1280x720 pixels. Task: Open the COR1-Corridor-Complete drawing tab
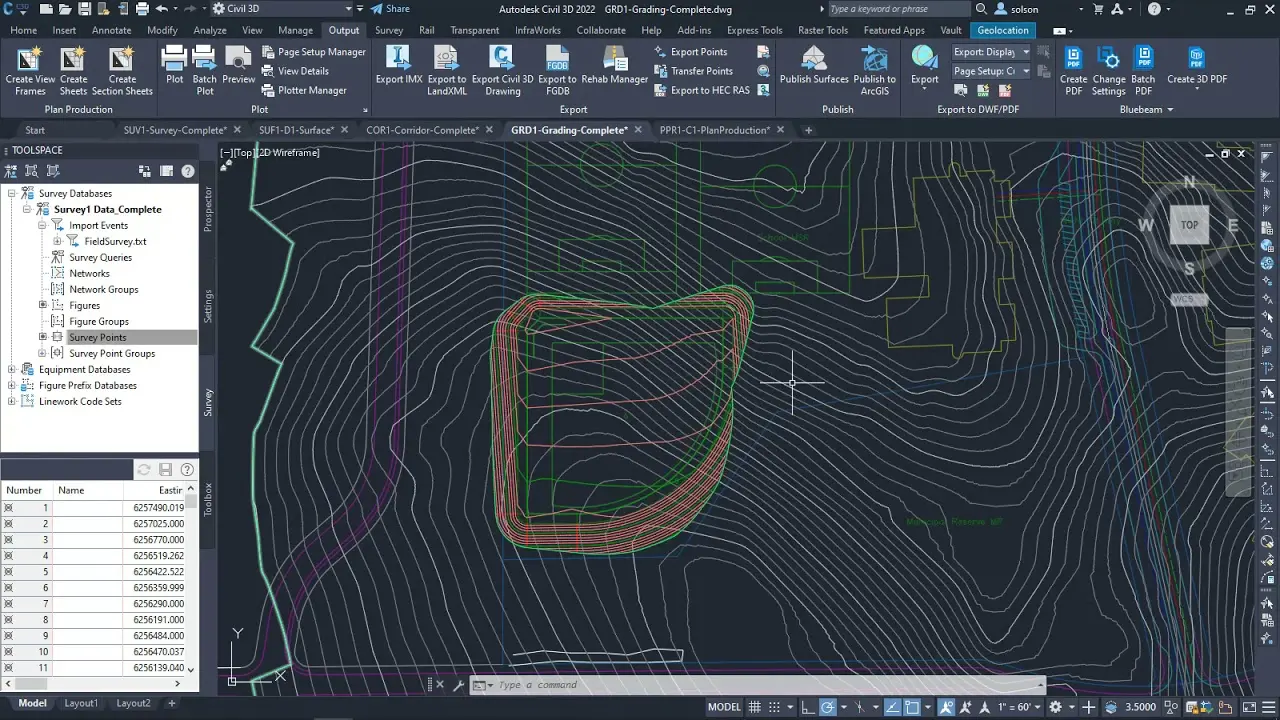(x=423, y=130)
